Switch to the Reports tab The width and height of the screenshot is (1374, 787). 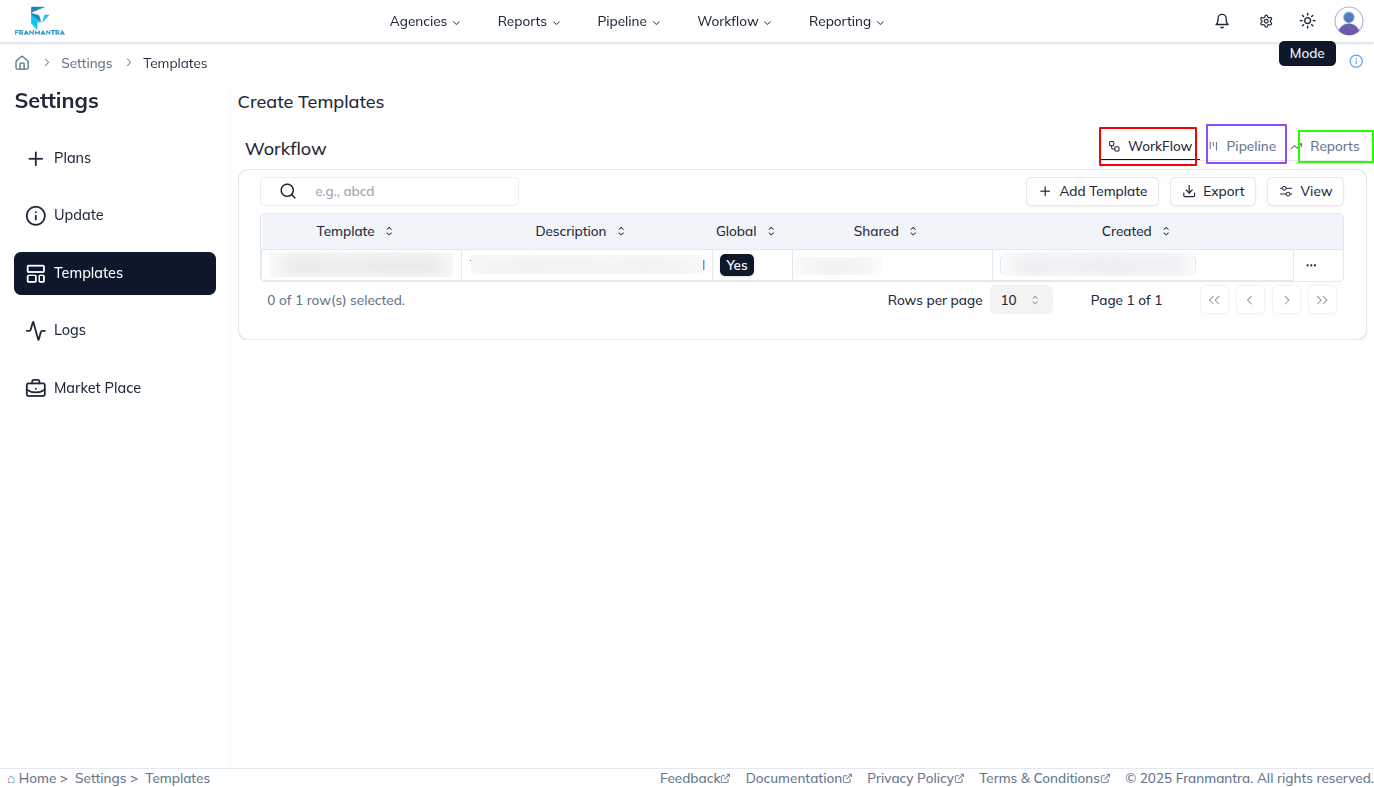click(x=1325, y=146)
